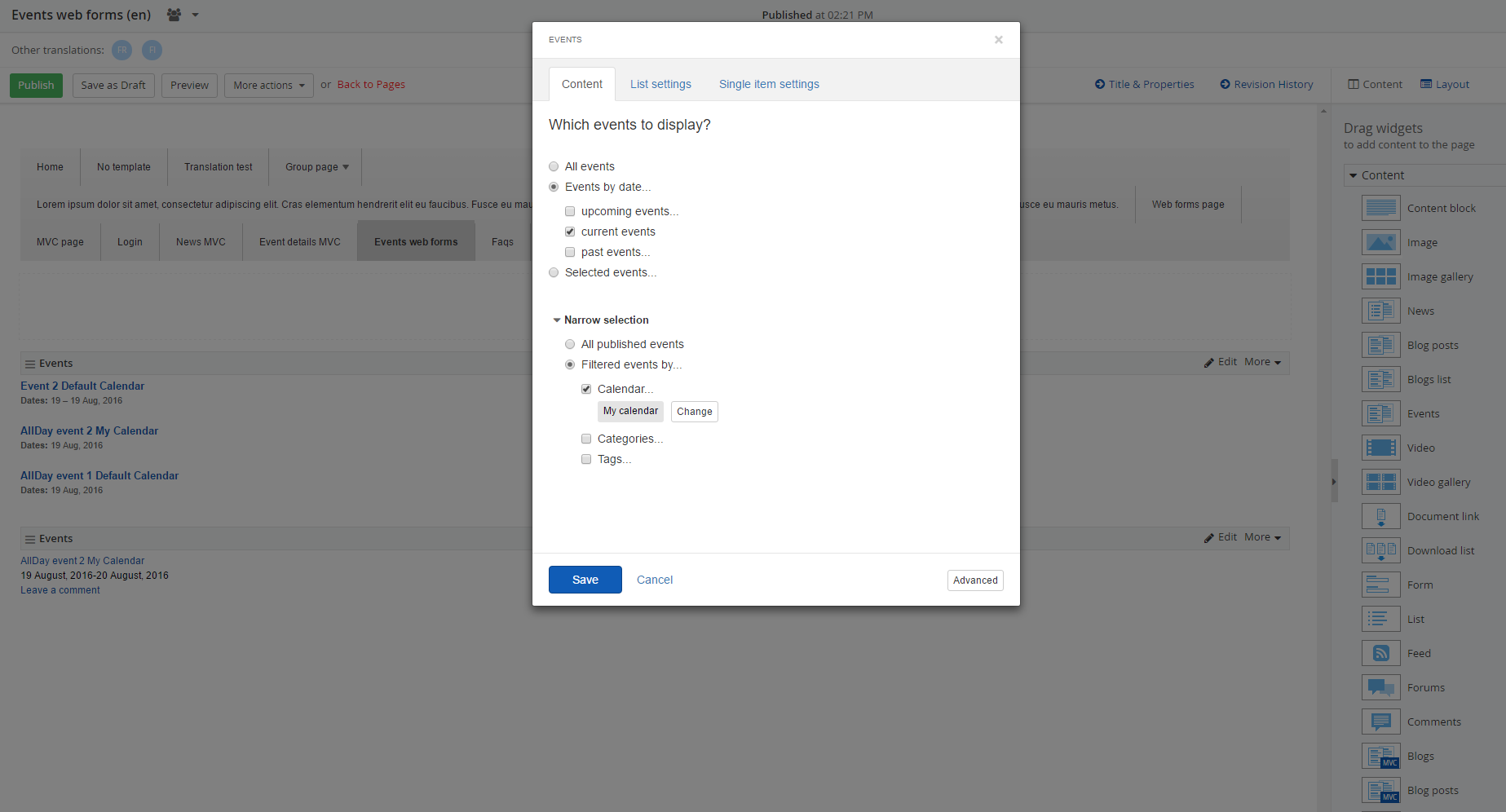Save the Events widget settings
1506x812 pixels.
[x=585, y=580]
